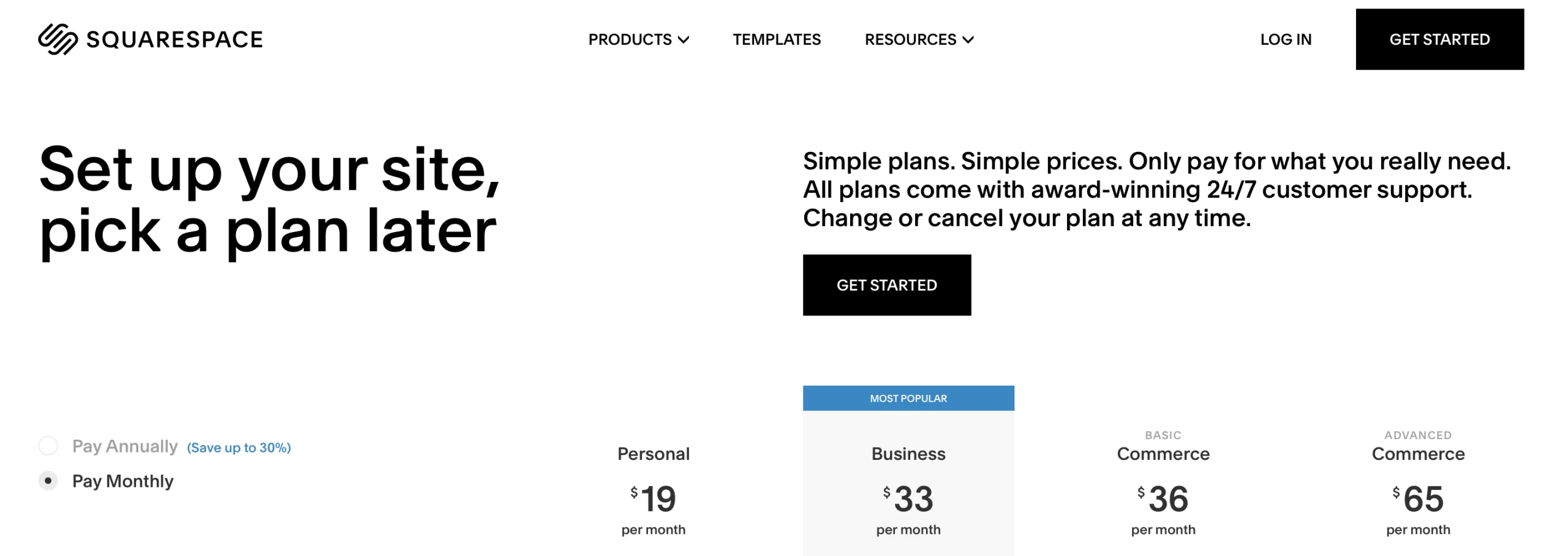This screenshot has height=556, width=1568.
Task: Open the Resources dropdown menu
Action: pos(910,40)
